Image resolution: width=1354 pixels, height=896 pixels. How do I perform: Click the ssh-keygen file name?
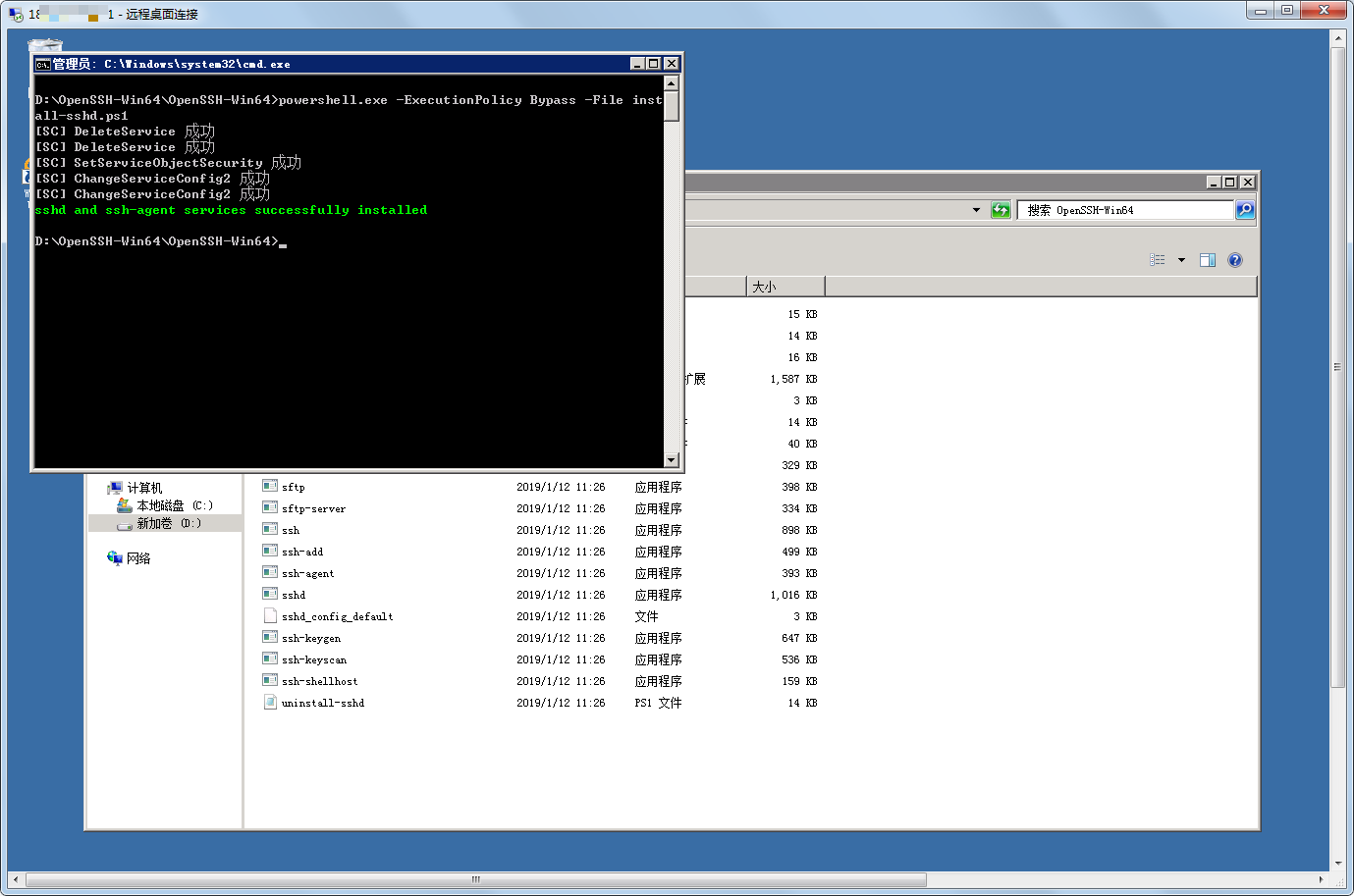(x=311, y=638)
